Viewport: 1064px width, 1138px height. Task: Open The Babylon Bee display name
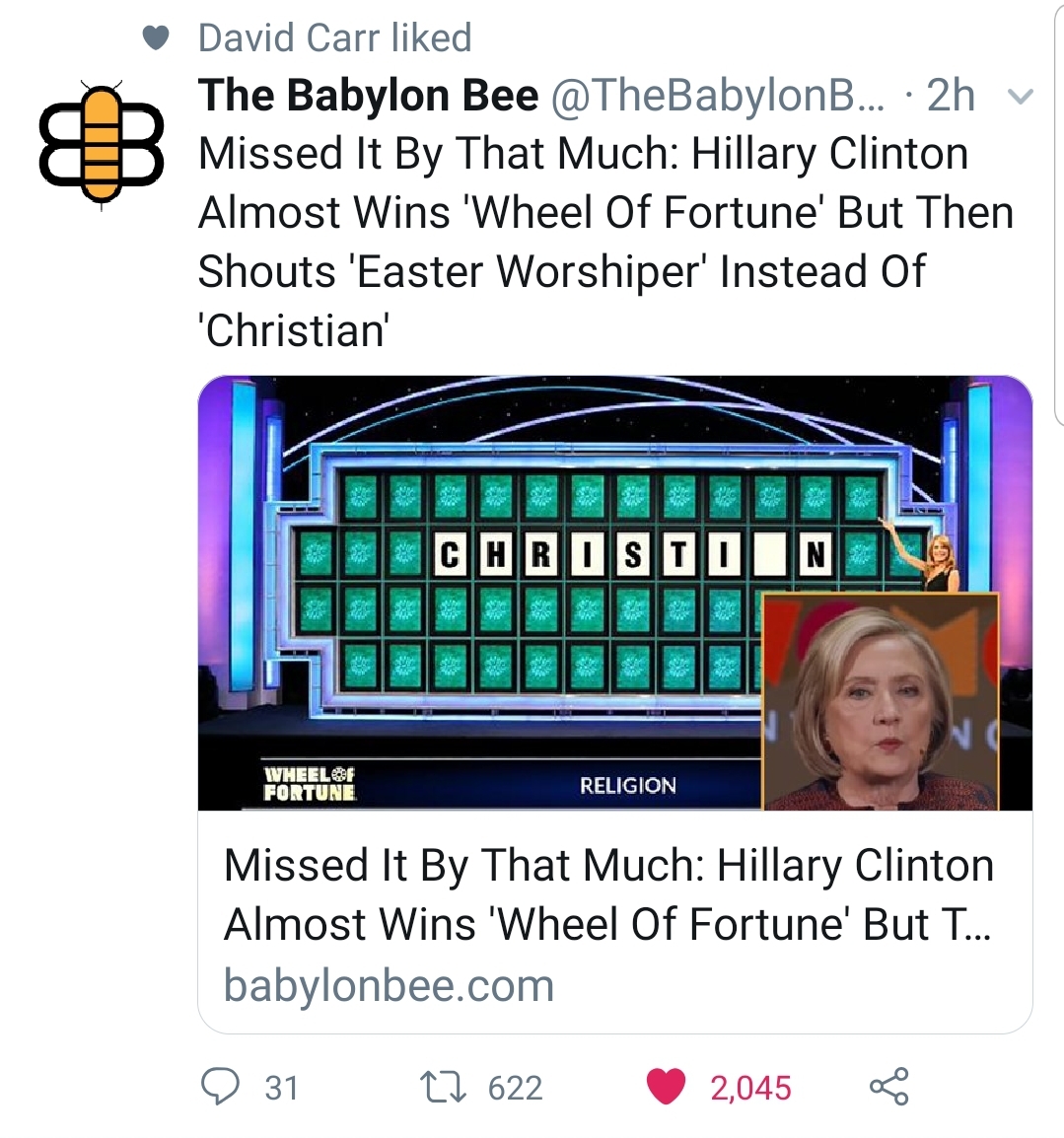pos(368,95)
